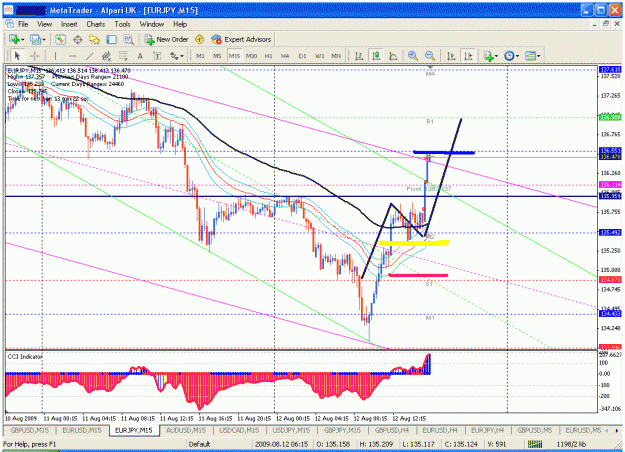Screen dimensions: 625x452
Task: Click the 'Default' profile in status bar
Action: tap(199, 444)
